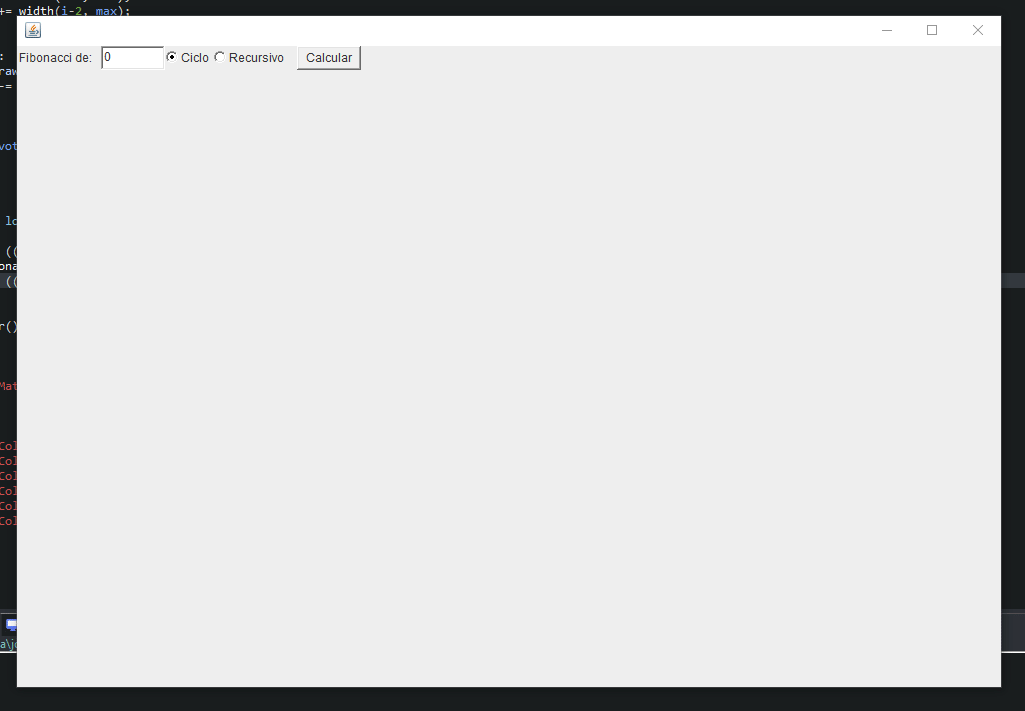Image resolution: width=1025 pixels, height=711 pixels.
Task: Click the highlighted editor line at right edge
Action: point(1013,280)
